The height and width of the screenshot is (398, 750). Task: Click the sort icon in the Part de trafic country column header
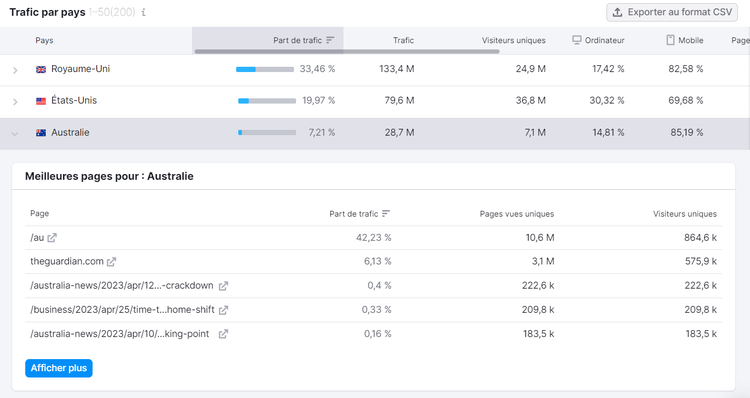coord(330,40)
